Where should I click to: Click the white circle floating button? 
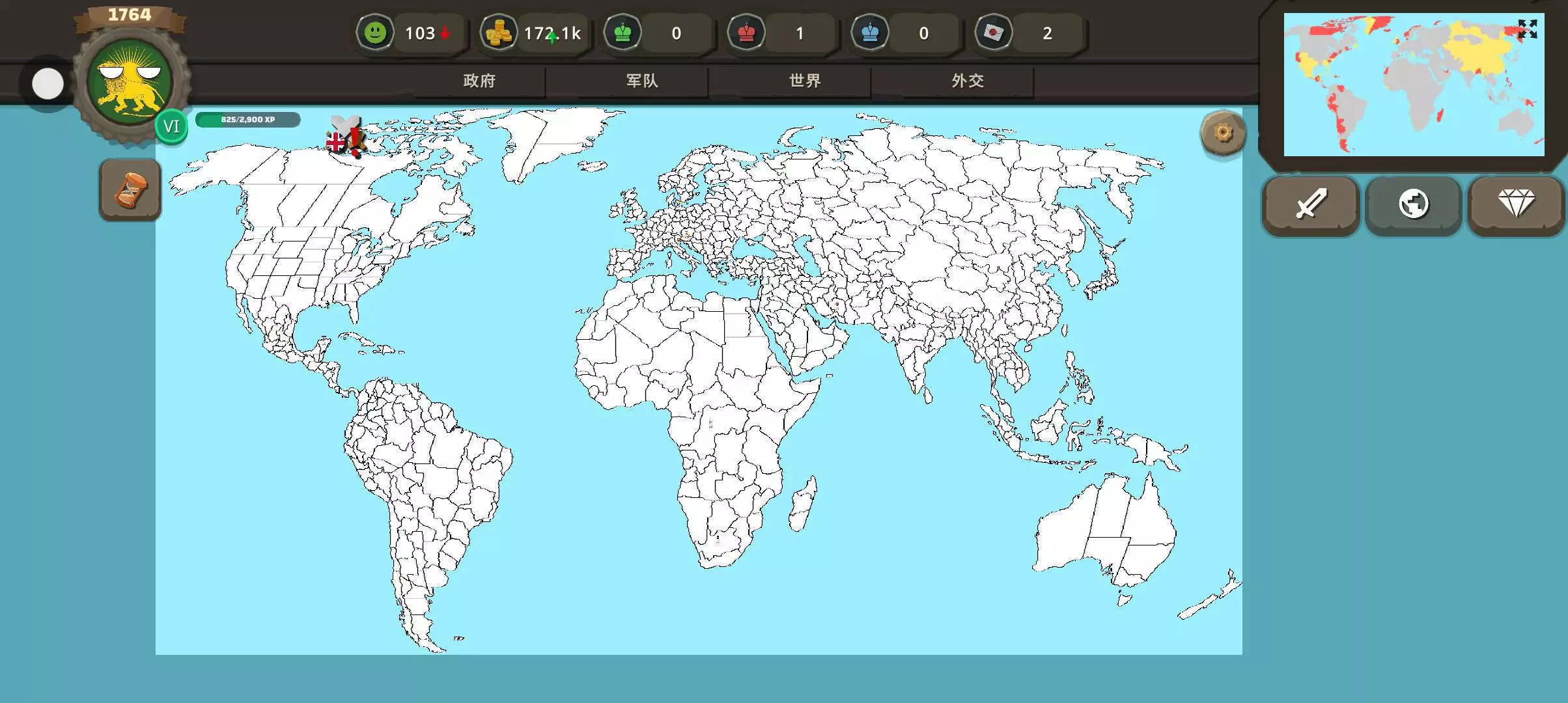[x=48, y=84]
